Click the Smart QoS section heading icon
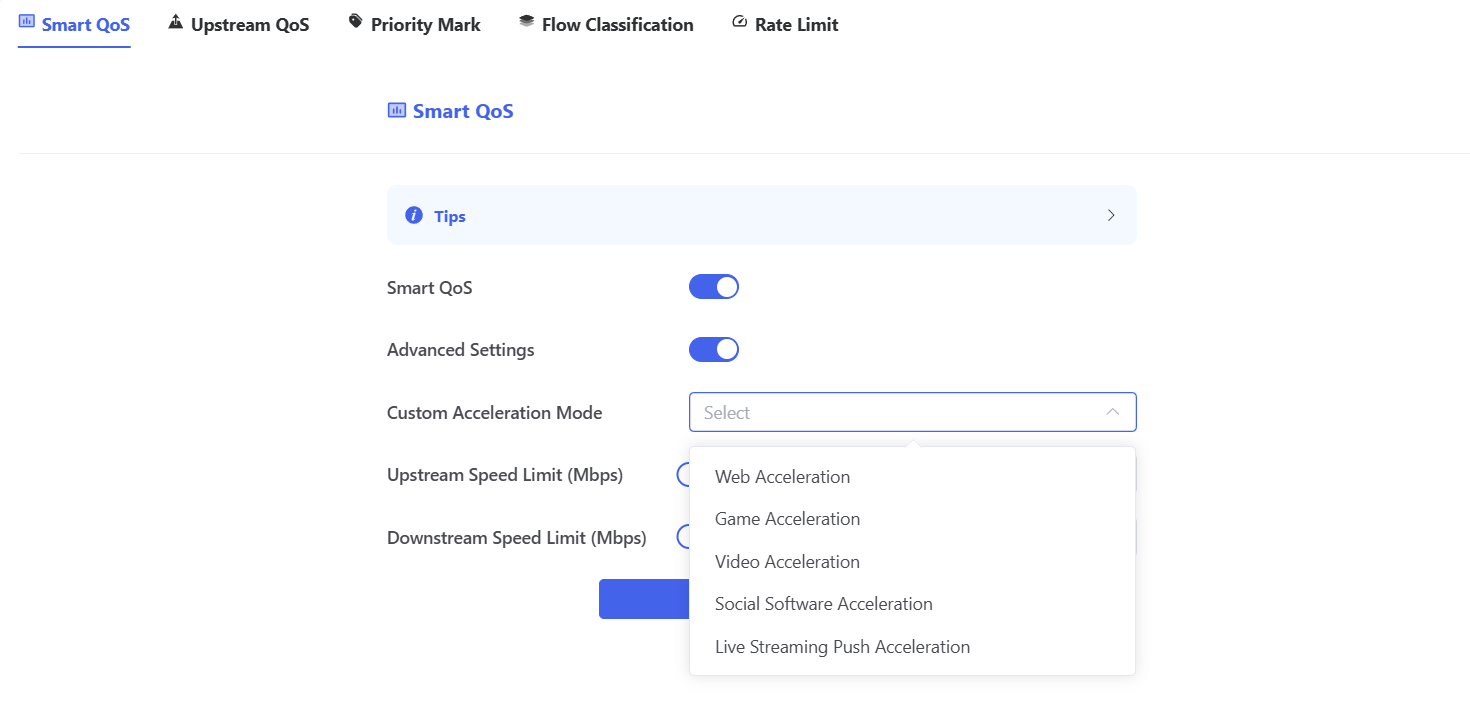The image size is (1470, 721). (397, 110)
